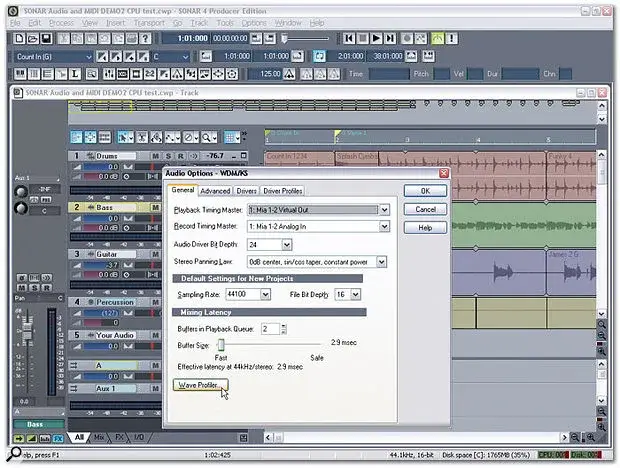Open the Playback Timing Master dropdown
The image size is (620, 468).
(x=383, y=209)
